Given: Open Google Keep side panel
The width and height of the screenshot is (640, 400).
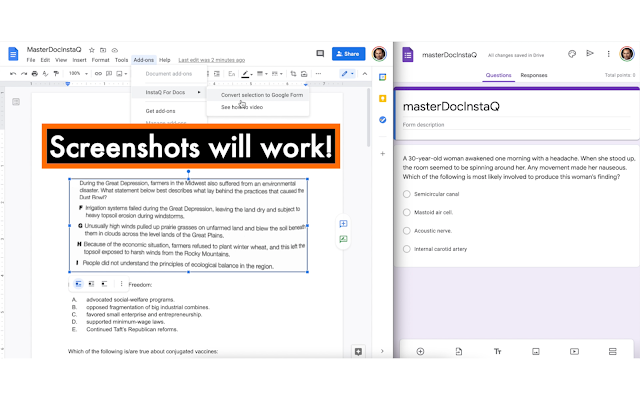Looking at the screenshot, I should 382,98.
